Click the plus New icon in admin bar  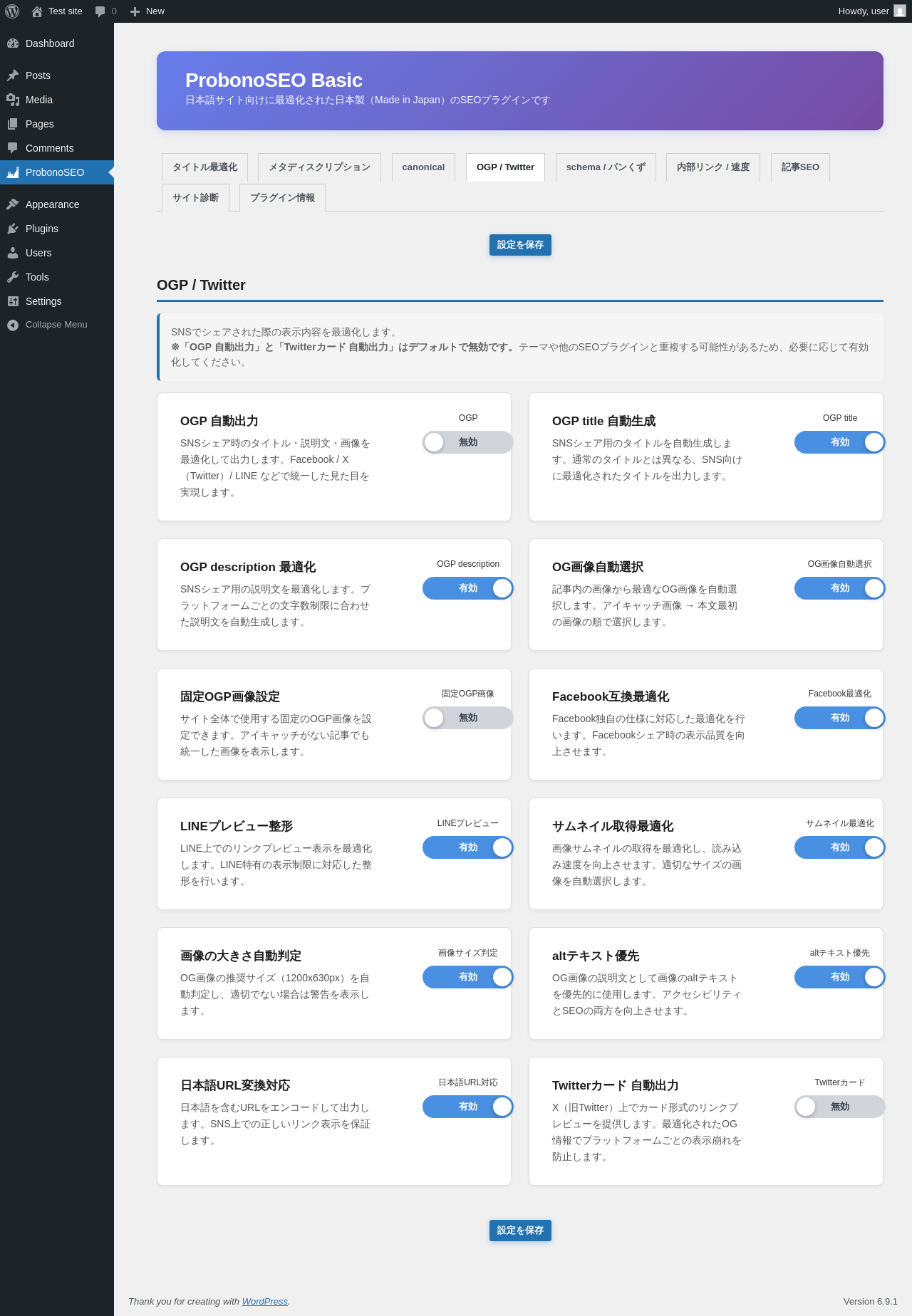[x=135, y=11]
